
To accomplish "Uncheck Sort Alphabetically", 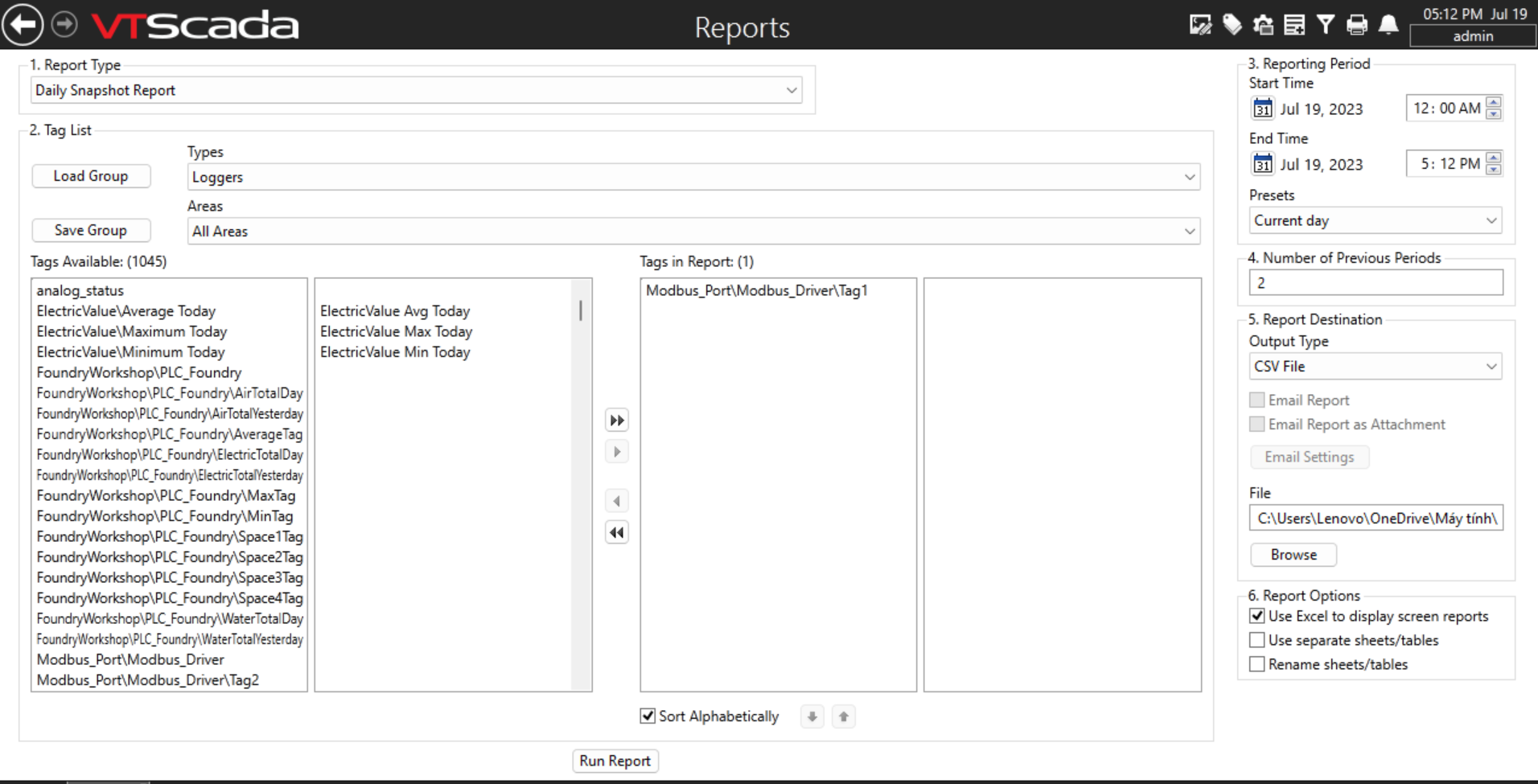I will 648,716.
